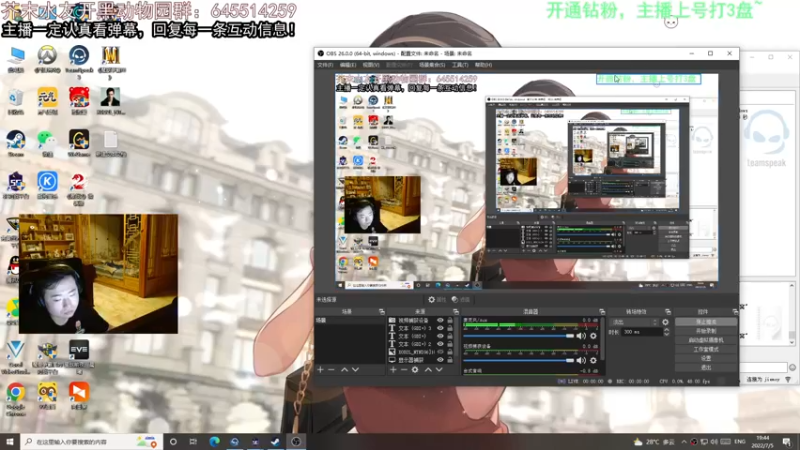The width and height of the screenshot is (800, 450).
Task: Open Task View from the taskbar
Action: (193, 441)
